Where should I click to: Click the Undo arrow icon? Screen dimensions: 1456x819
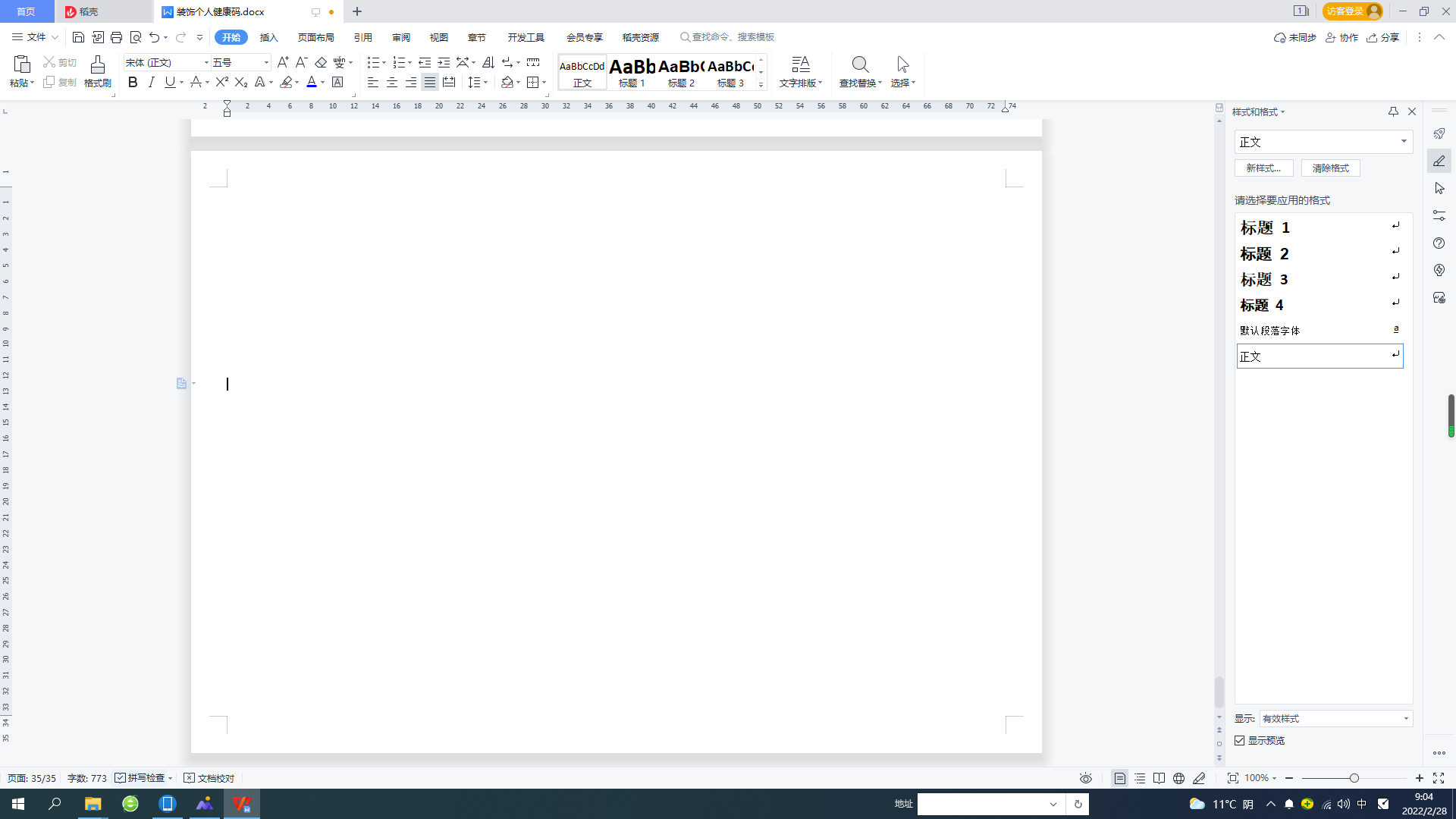click(x=155, y=37)
